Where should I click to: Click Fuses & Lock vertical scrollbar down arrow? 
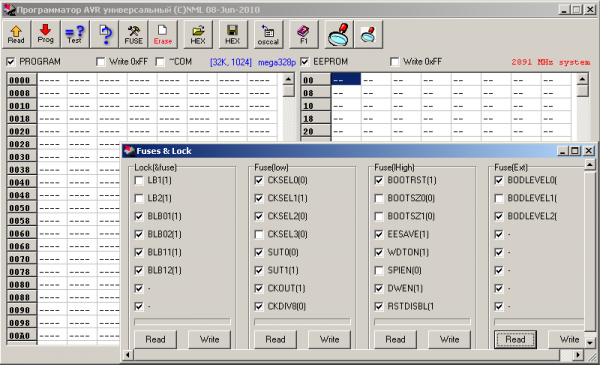pos(590,343)
